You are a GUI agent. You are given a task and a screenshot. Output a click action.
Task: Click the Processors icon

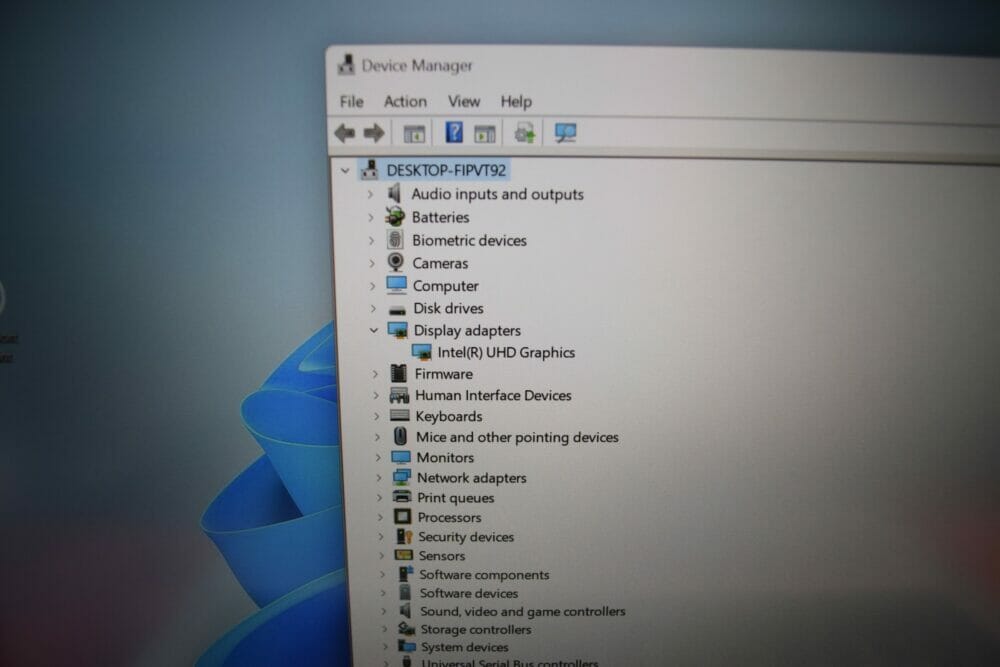point(402,517)
